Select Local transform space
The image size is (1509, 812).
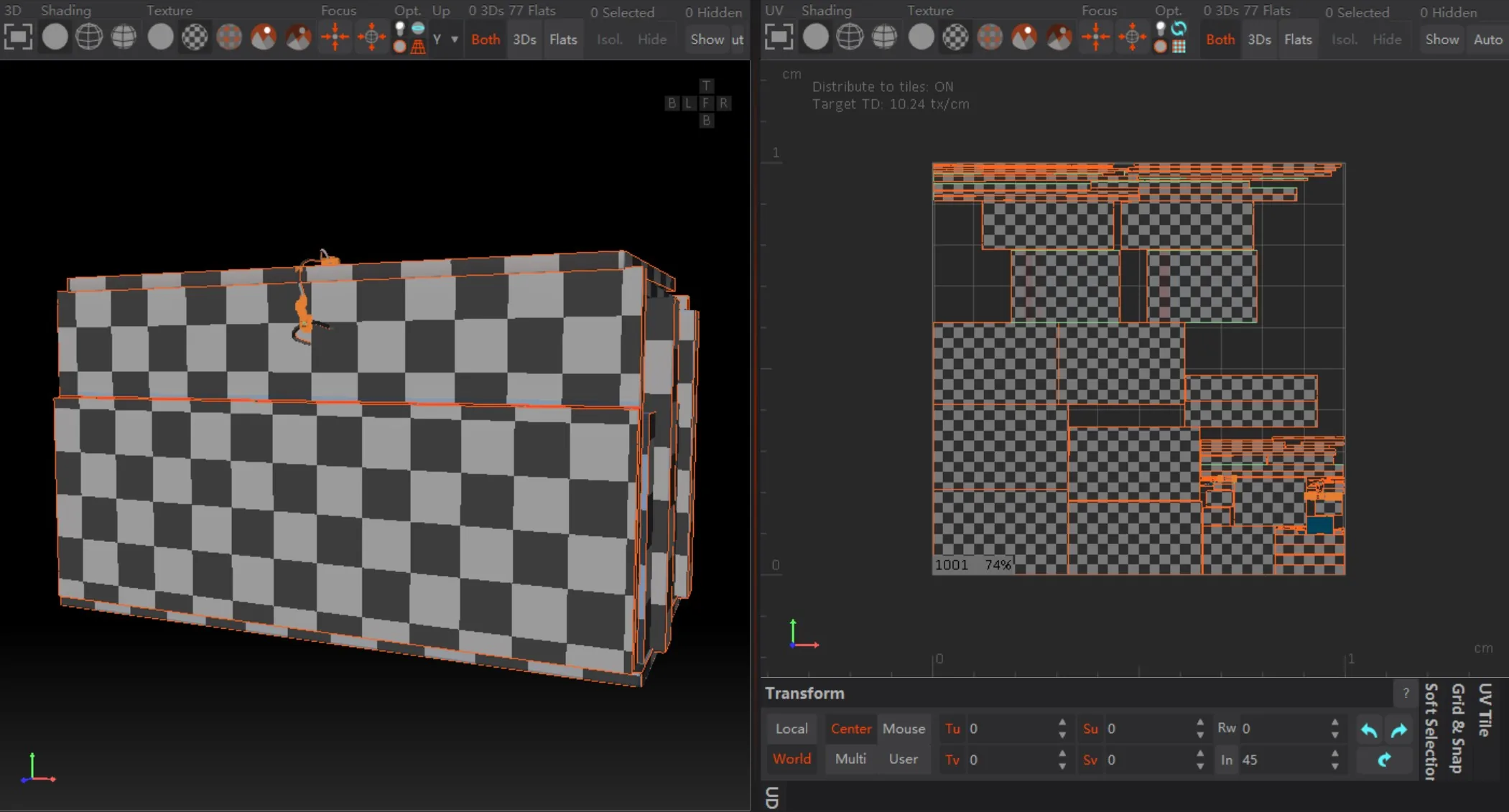click(x=791, y=729)
